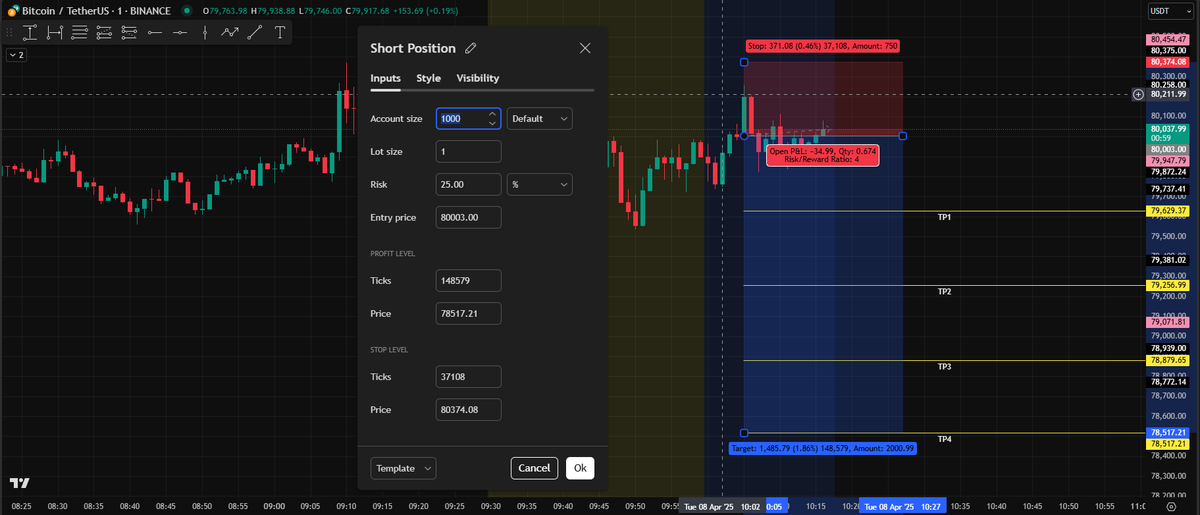Click the Profit Level Ticks field

tap(468, 281)
